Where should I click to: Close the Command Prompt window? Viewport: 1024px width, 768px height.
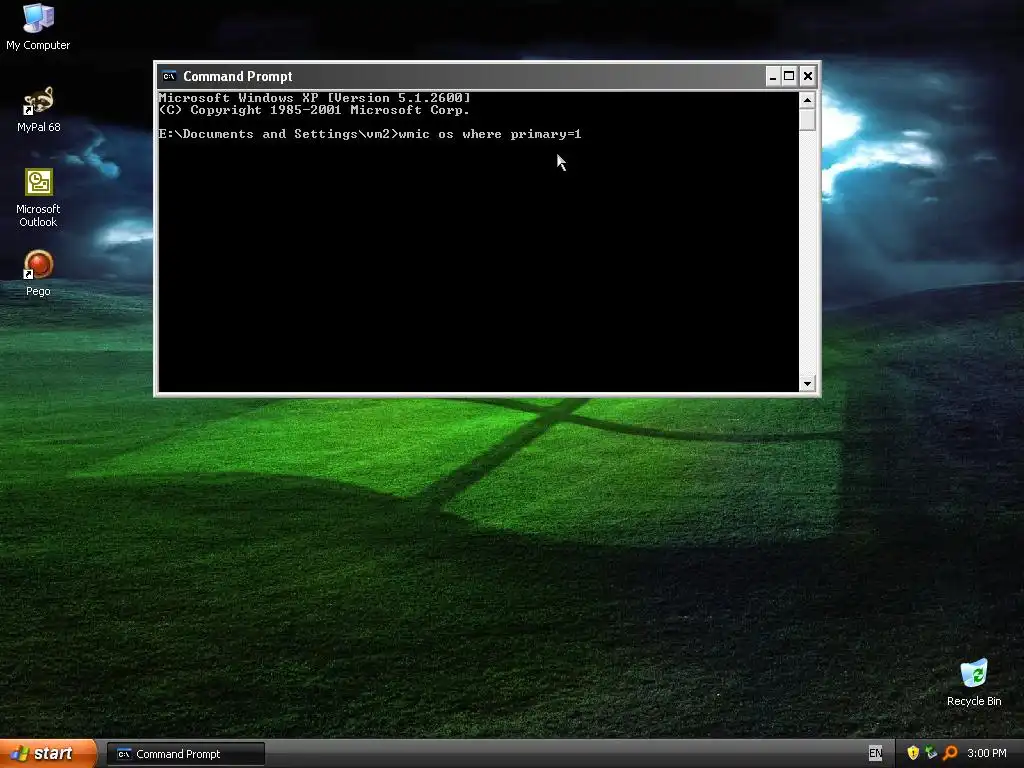(x=808, y=76)
